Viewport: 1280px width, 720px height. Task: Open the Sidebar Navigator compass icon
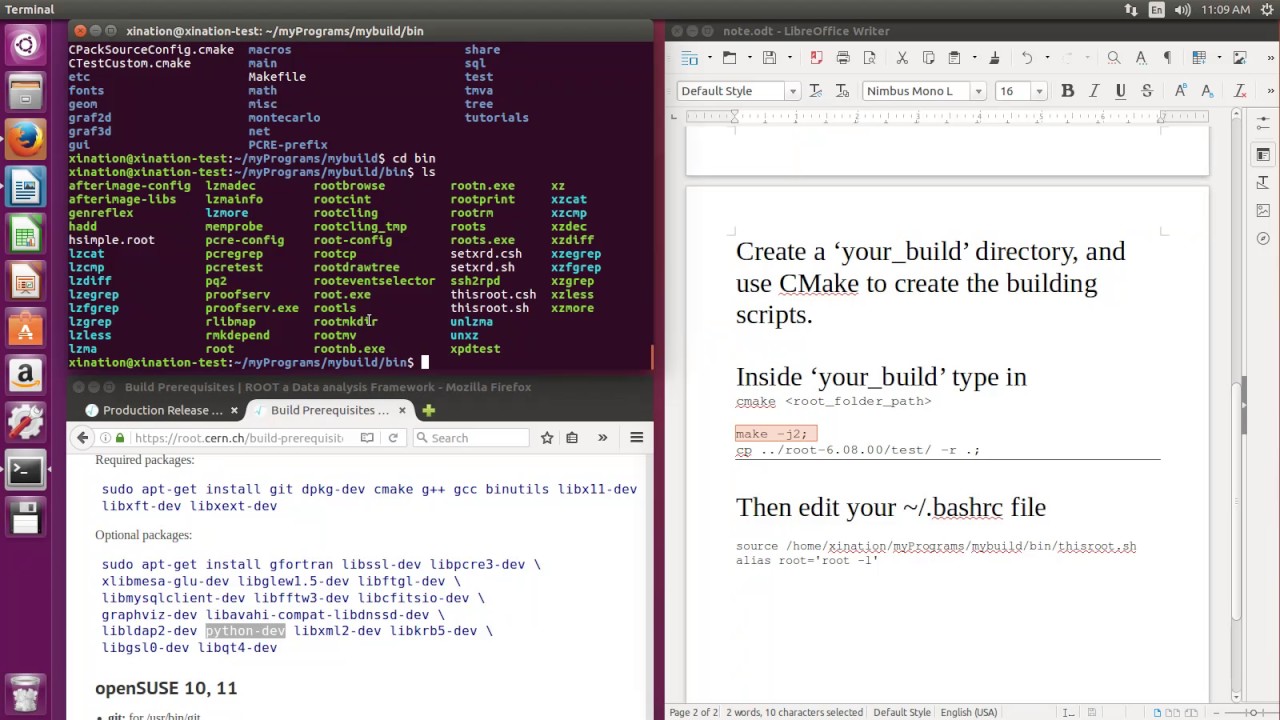tap(1263, 239)
